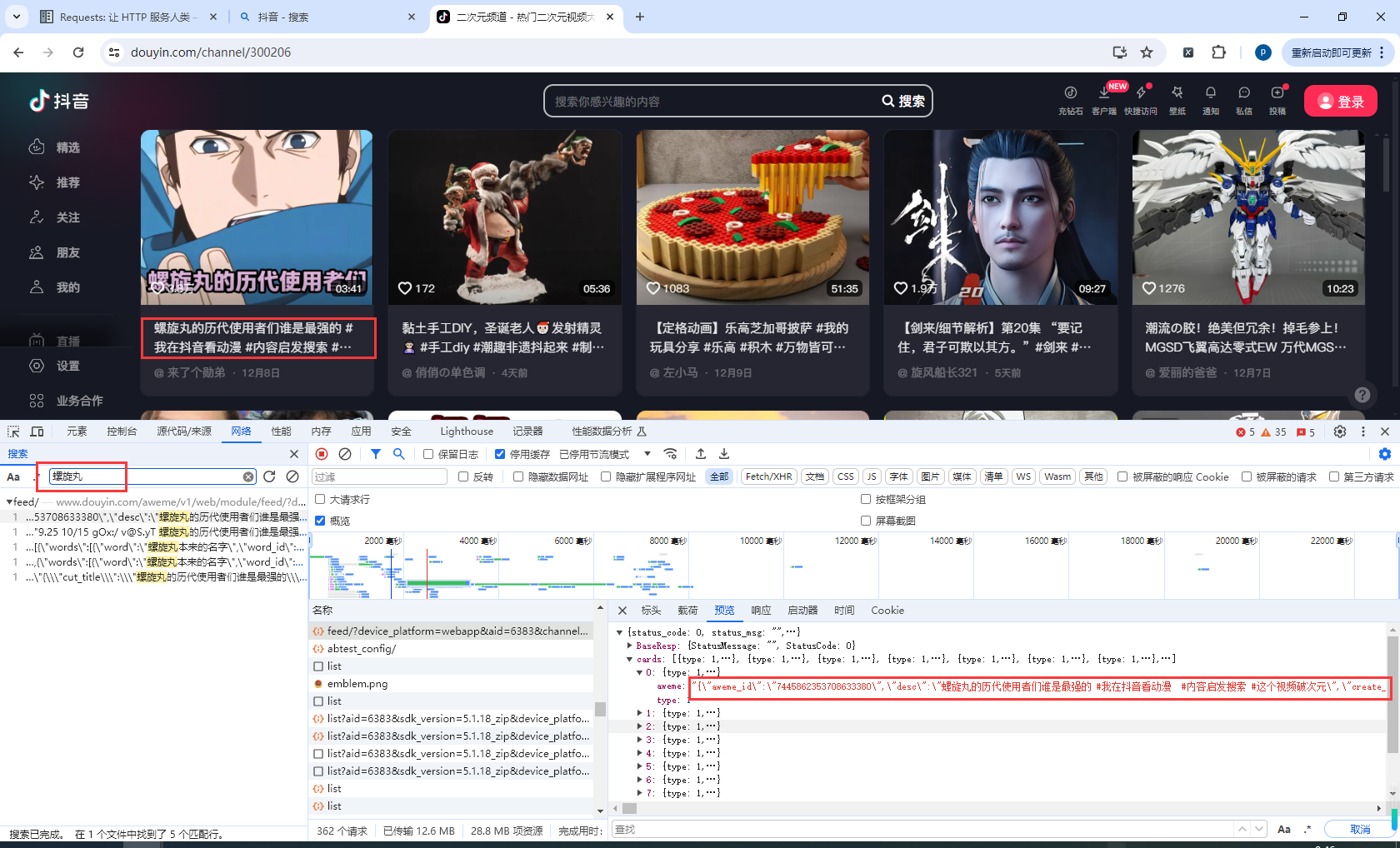Viewport: 1400px width, 848px height.
Task: Click 重新启动即可更新 Chrome button
Action: point(1337,52)
